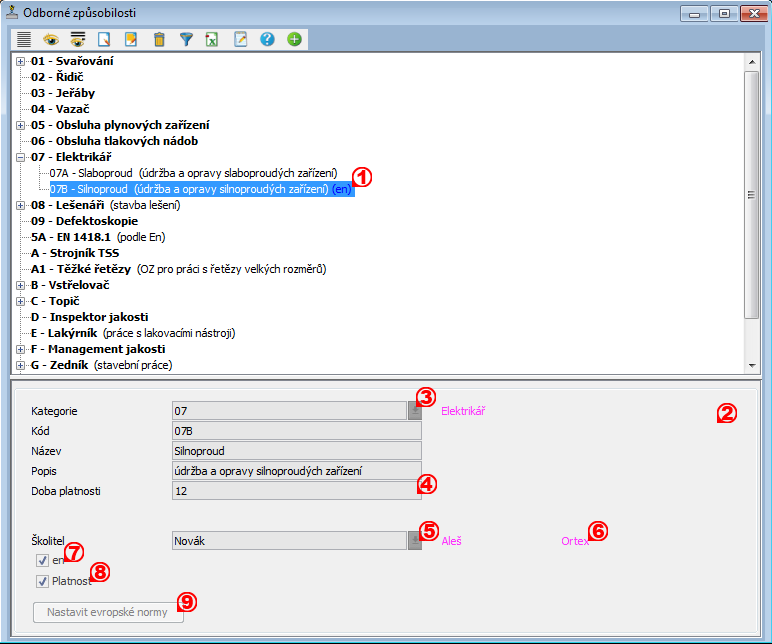Toggle the 'en' checkbox

[42, 561]
